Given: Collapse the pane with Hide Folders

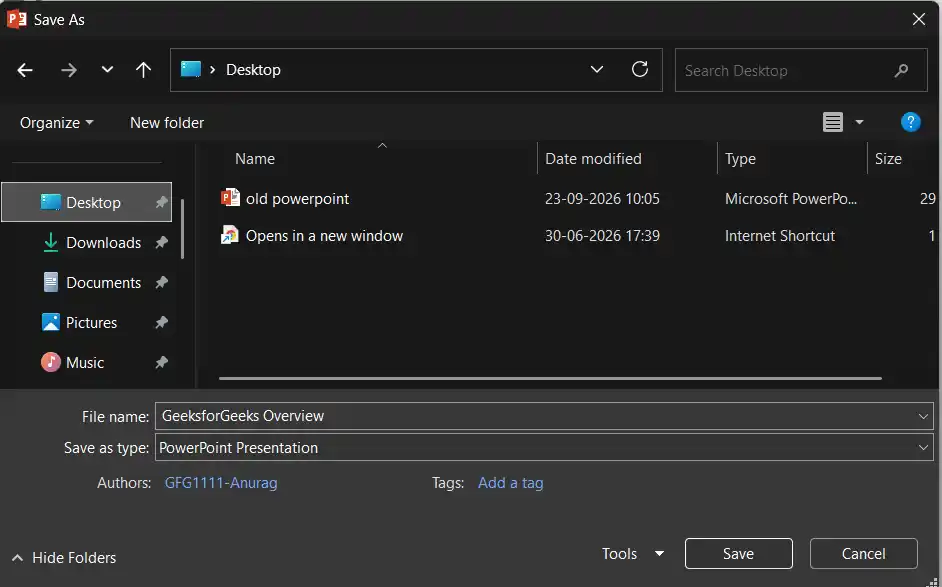Looking at the screenshot, I should pos(64,558).
